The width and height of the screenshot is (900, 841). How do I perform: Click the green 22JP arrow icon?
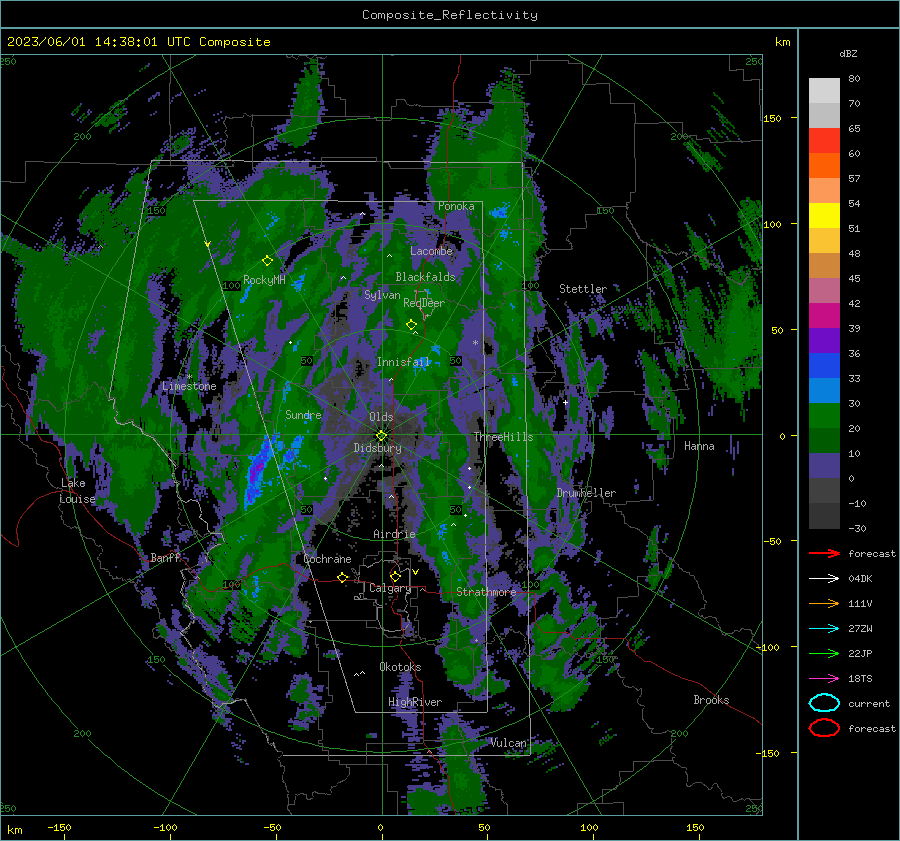[x=824, y=653]
